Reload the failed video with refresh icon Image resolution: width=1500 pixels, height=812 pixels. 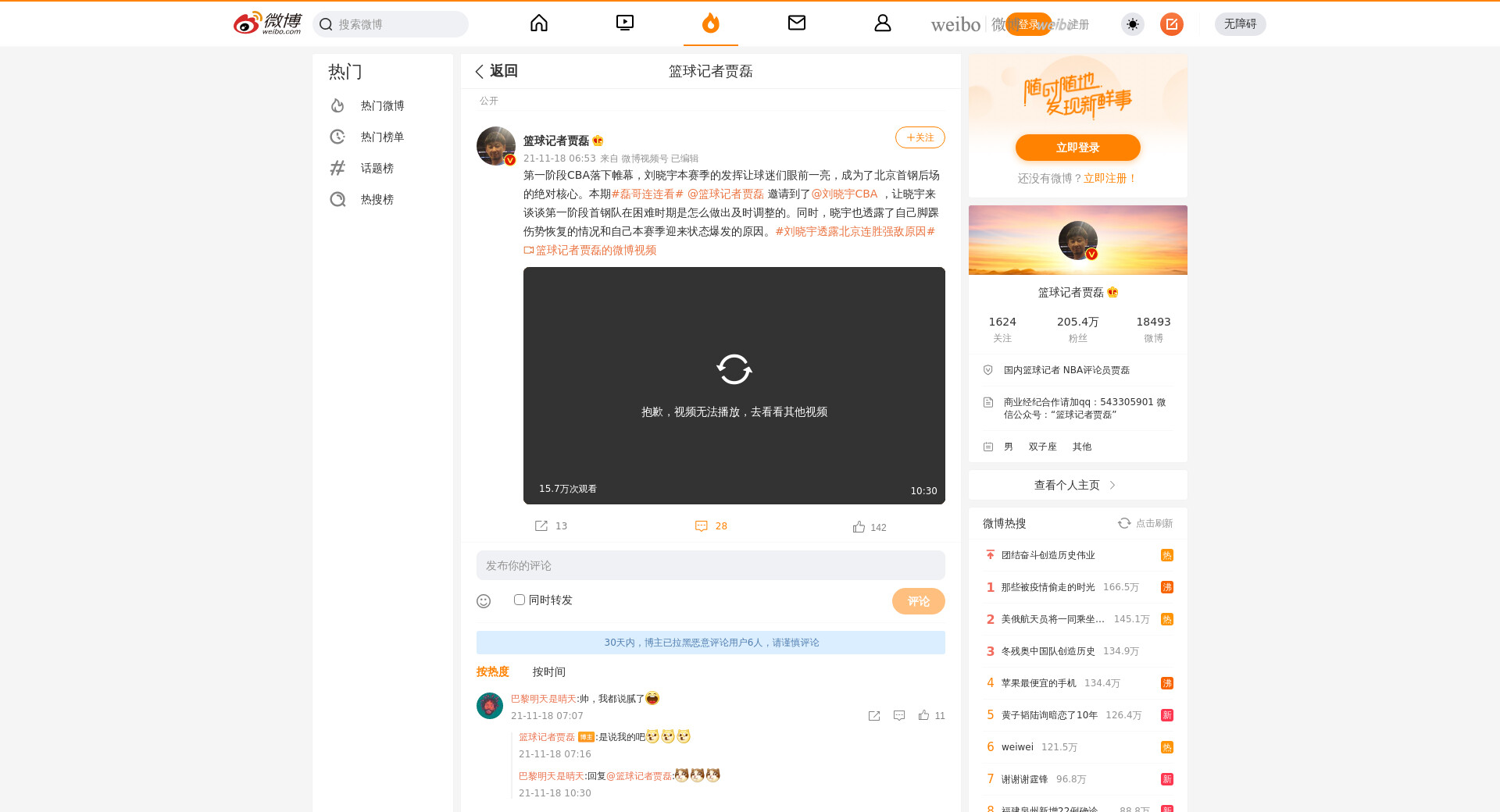click(x=734, y=369)
